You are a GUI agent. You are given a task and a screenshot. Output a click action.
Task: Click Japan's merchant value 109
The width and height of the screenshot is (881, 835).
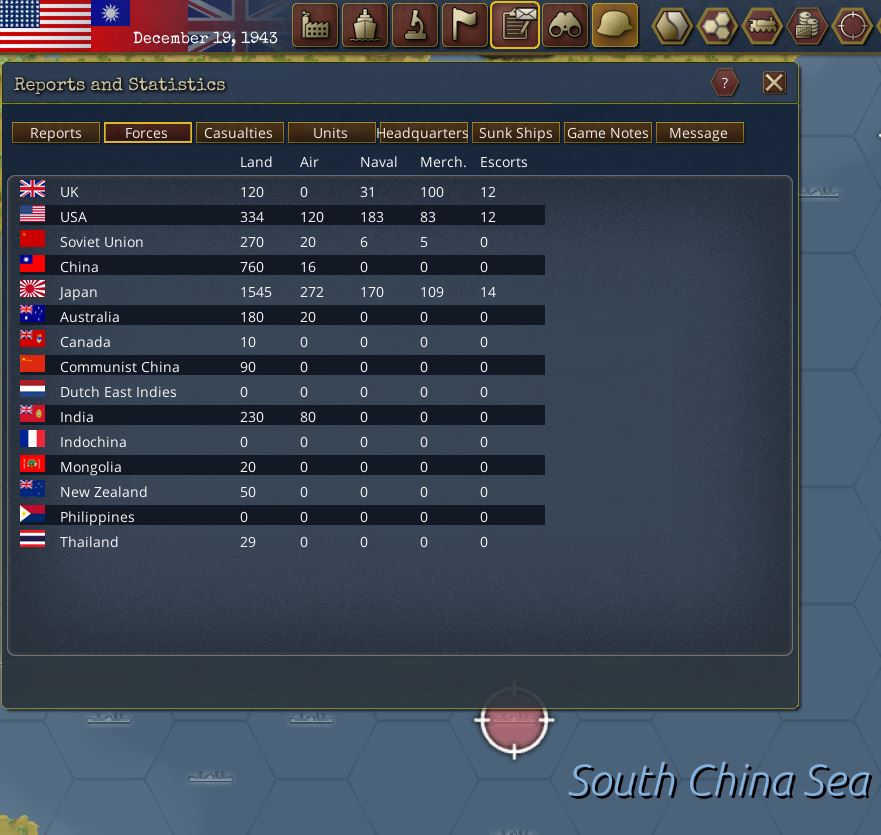click(432, 292)
